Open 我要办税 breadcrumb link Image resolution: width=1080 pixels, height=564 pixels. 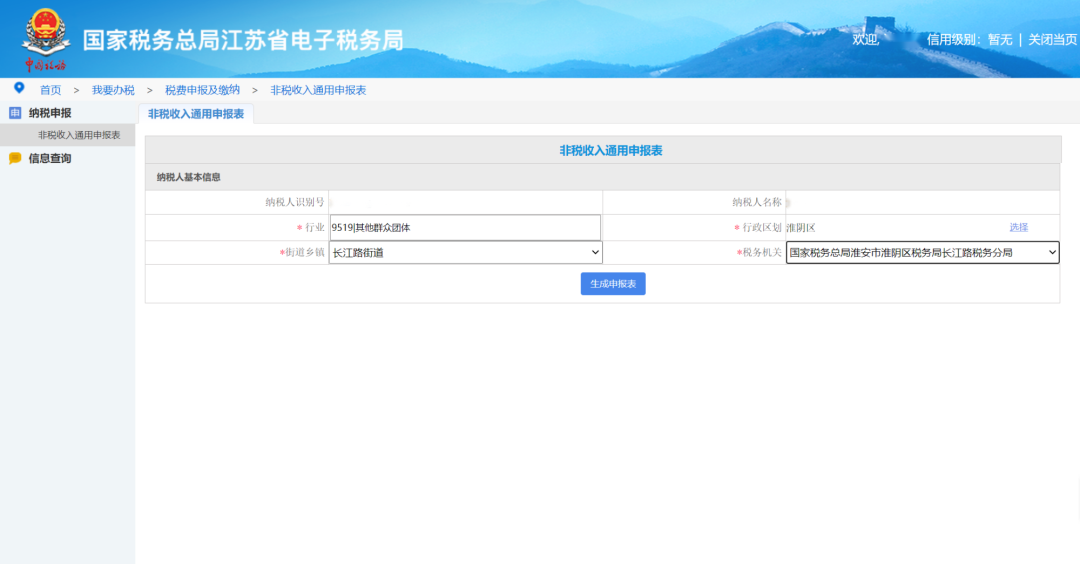[x=113, y=90]
